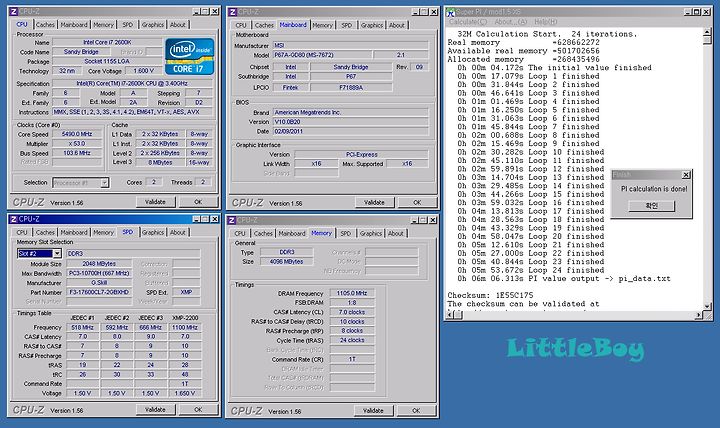
Task: Click Validate in the DRAM Timings window
Action: (373, 411)
